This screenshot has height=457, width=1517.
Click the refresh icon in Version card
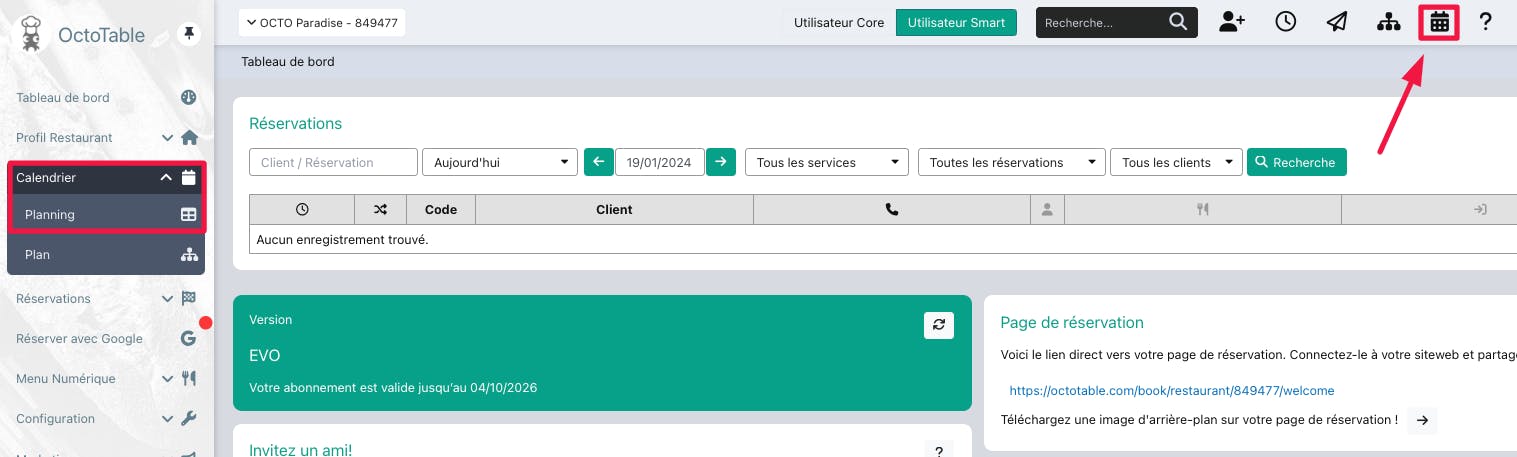coord(938,325)
